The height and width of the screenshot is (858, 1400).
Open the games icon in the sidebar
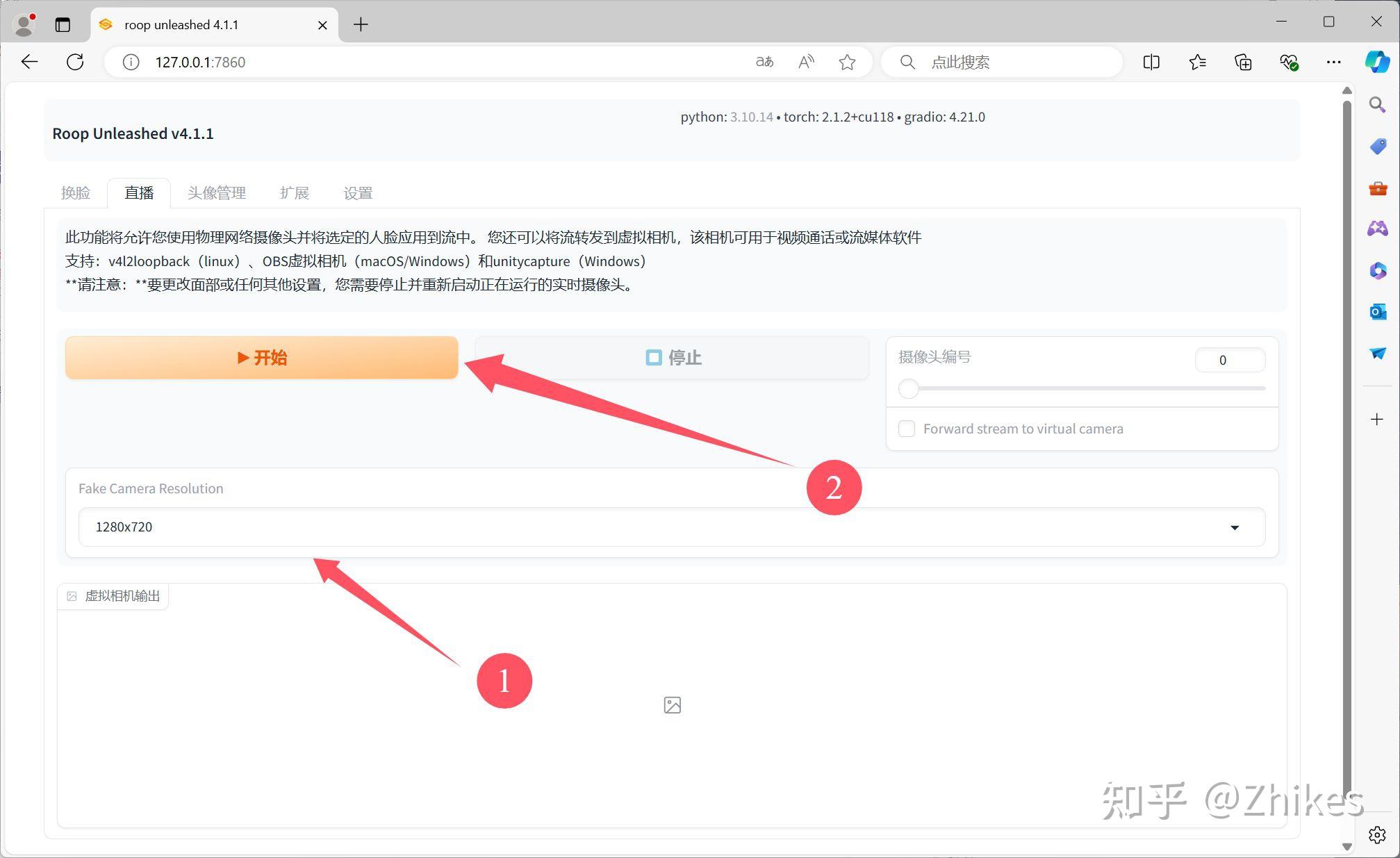(x=1377, y=229)
